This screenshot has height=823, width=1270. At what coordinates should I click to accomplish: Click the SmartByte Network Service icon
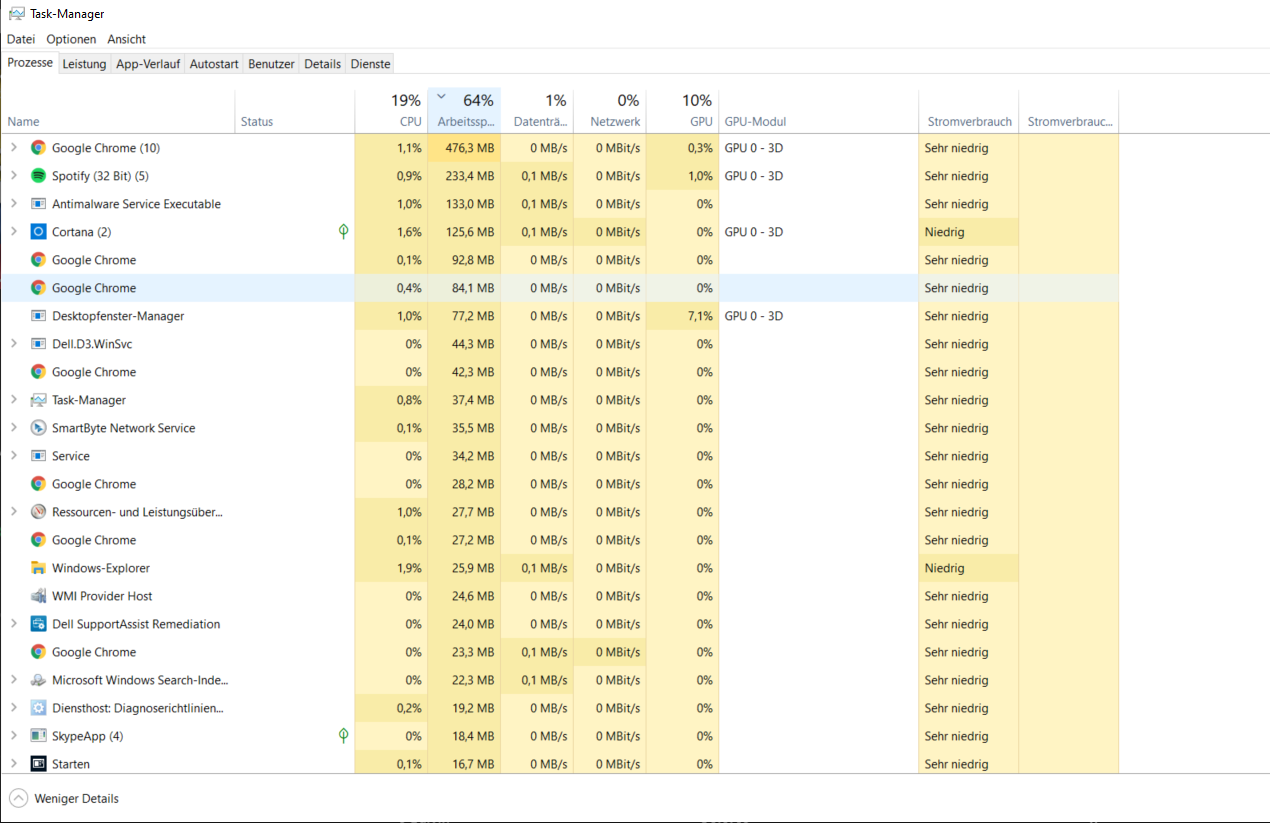[38, 428]
